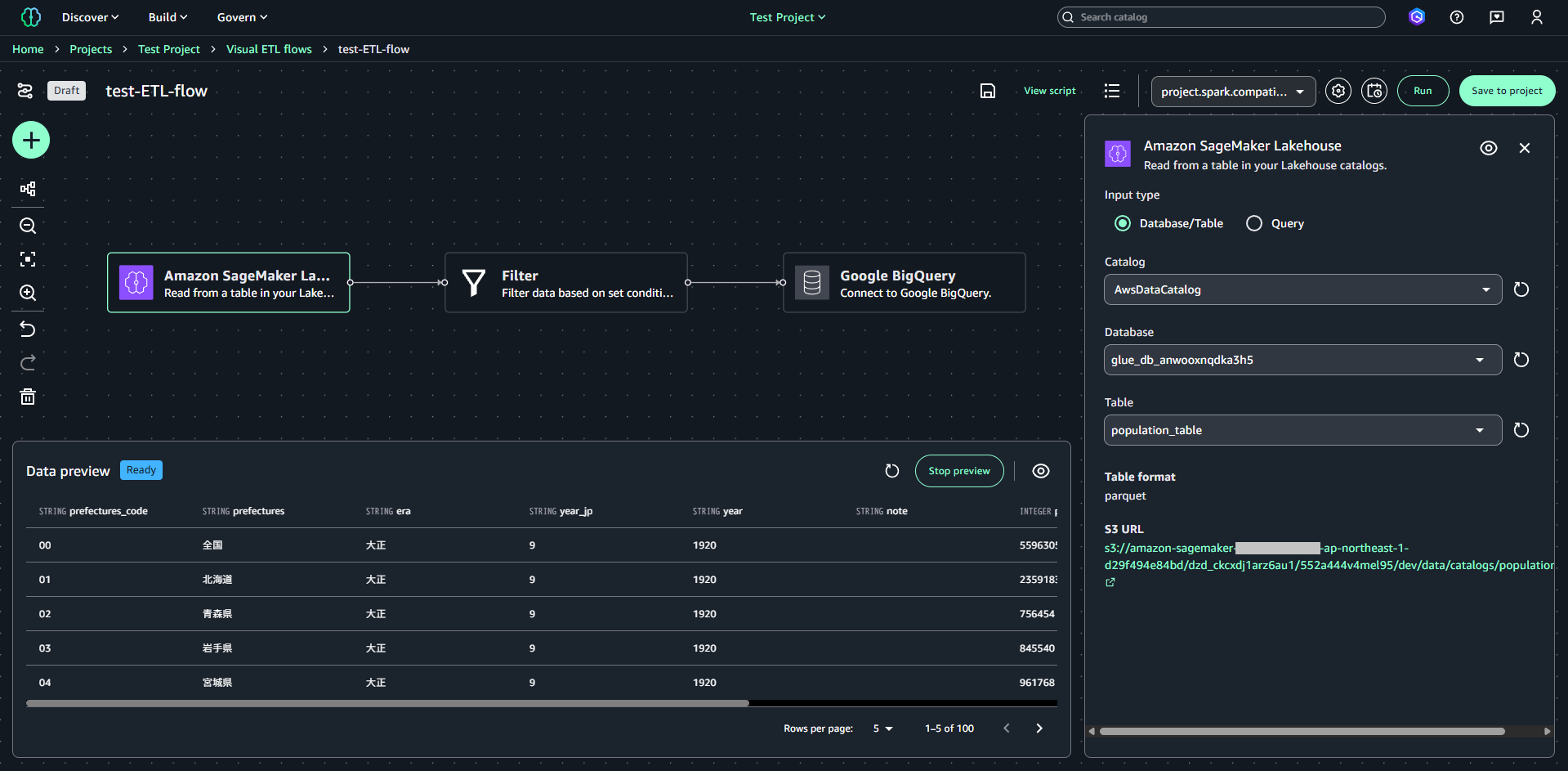
Task: Fit the flow to view
Action: [28, 259]
